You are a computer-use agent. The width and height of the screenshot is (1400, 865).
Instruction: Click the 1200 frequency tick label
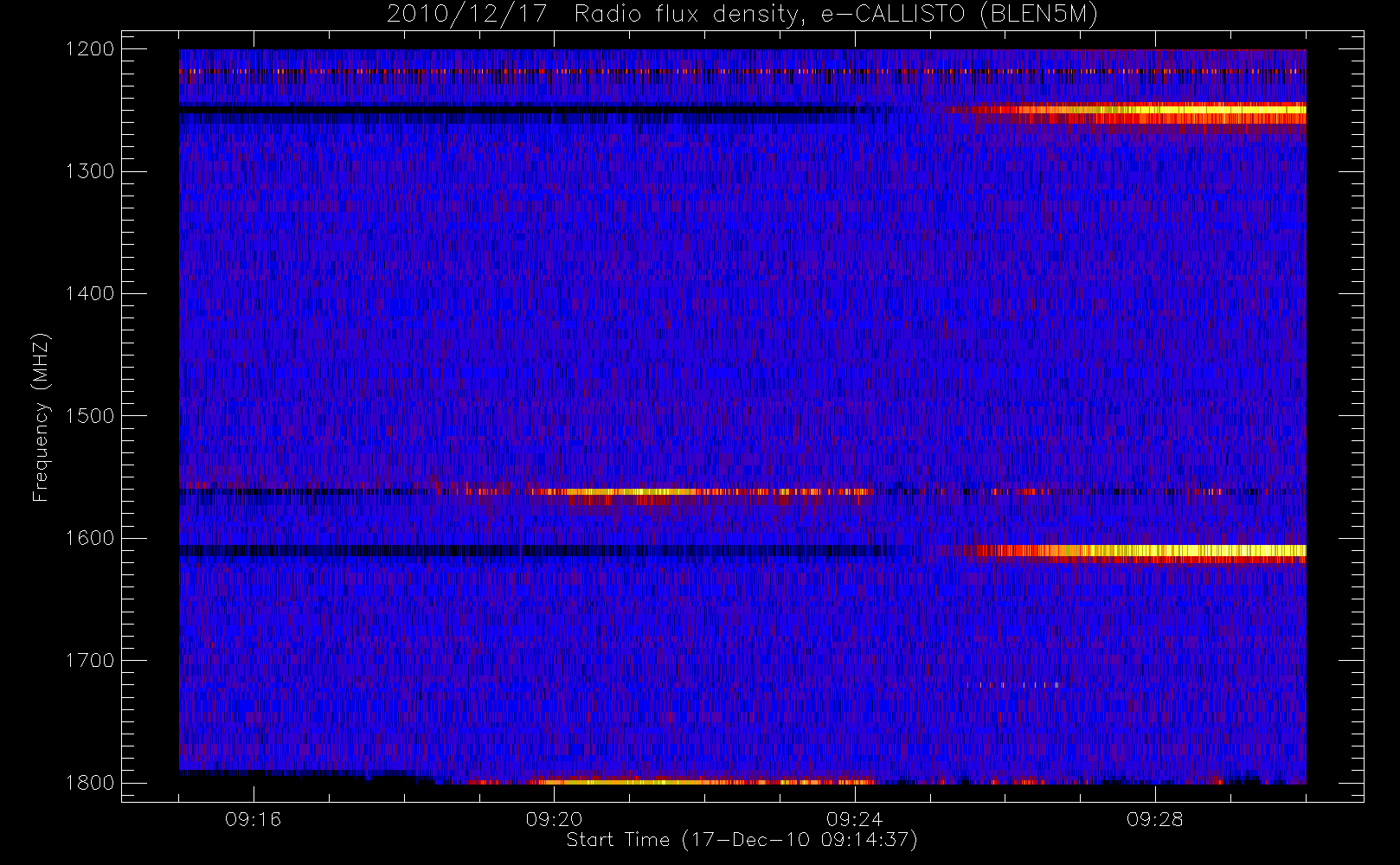click(90, 49)
